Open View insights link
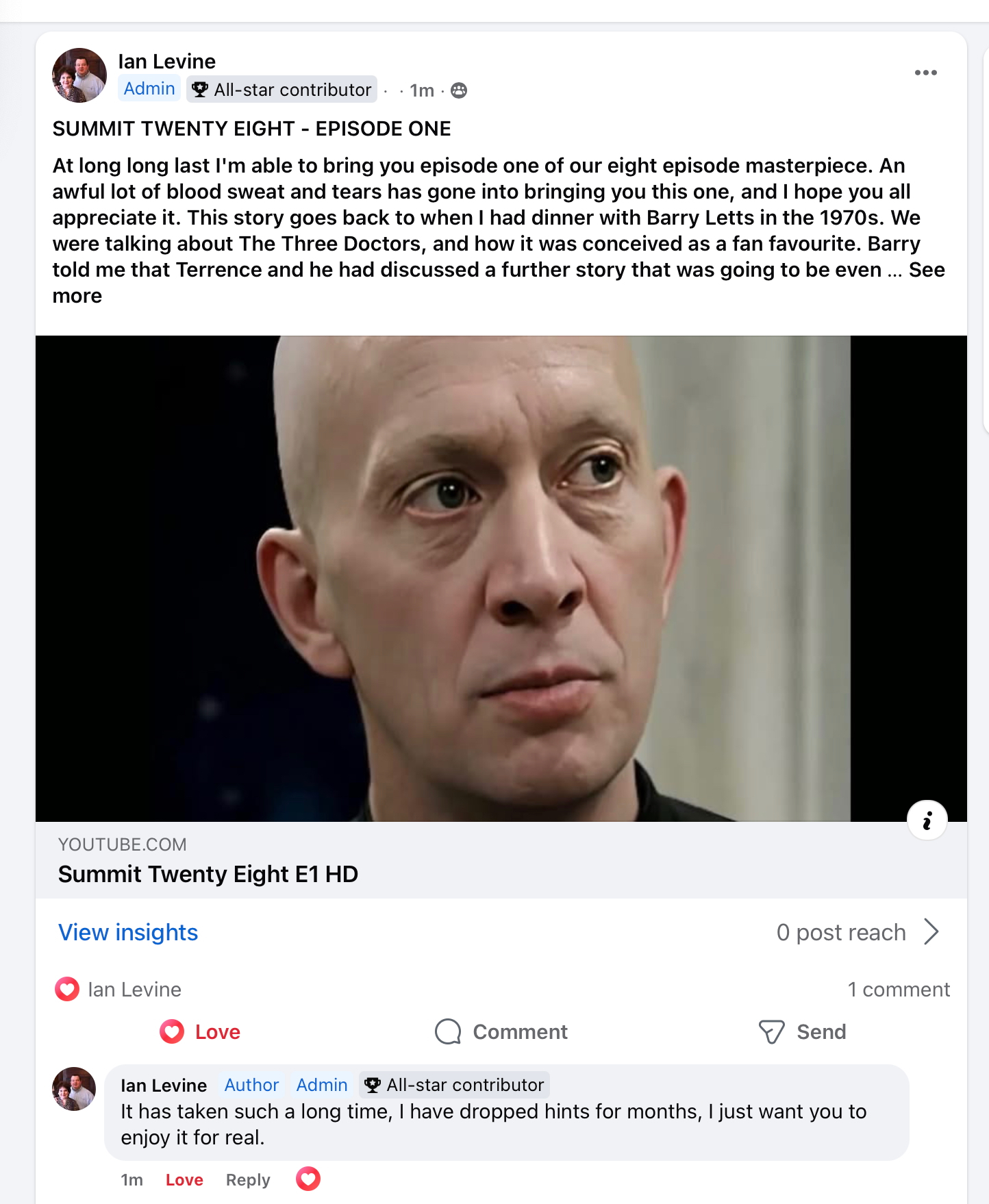989x1204 pixels. coord(128,932)
